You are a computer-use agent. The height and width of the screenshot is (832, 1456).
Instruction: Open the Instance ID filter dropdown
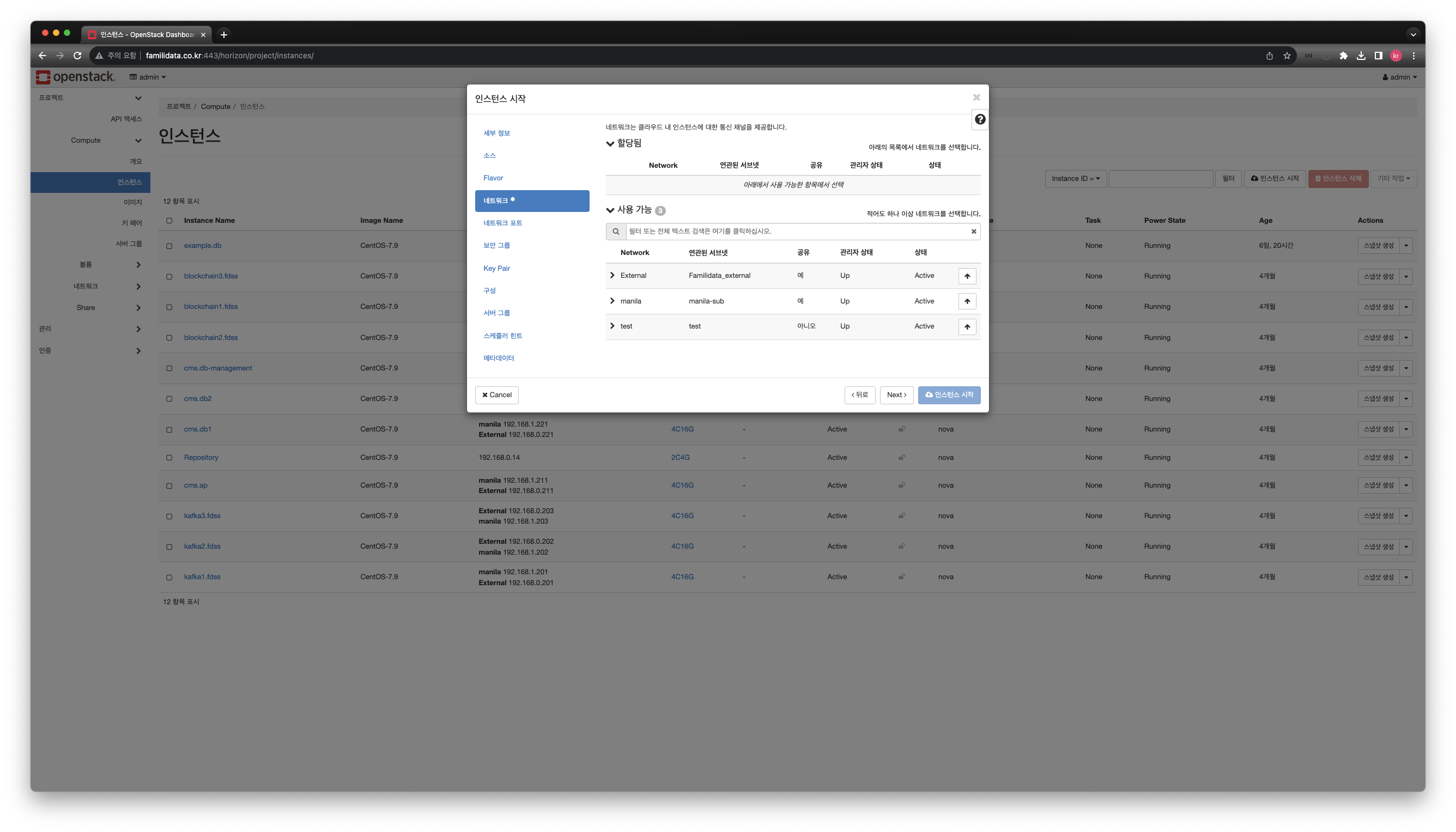click(x=1075, y=179)
